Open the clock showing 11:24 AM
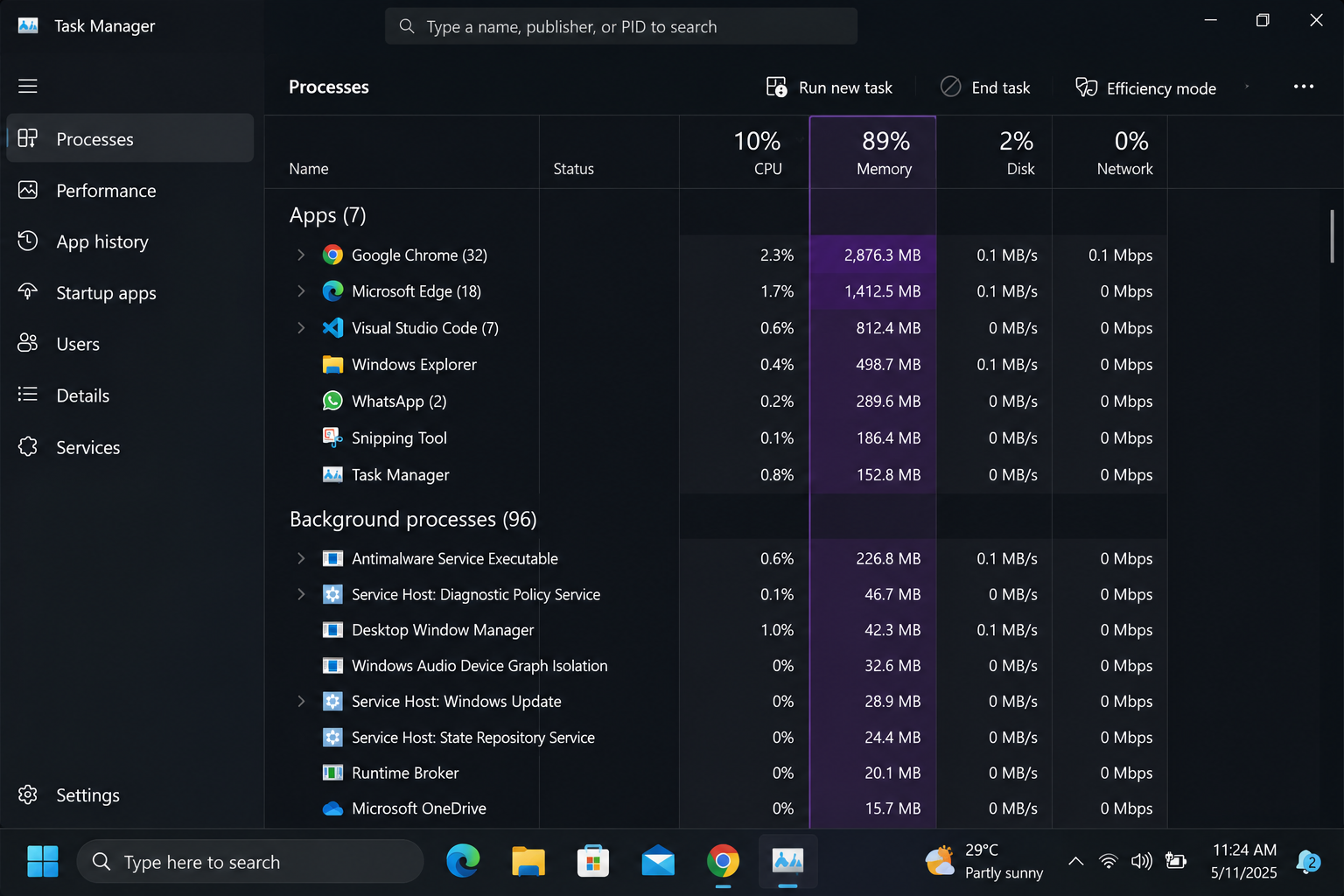The height and width of the screenshot is (896, 1344). pos(1243,862)
